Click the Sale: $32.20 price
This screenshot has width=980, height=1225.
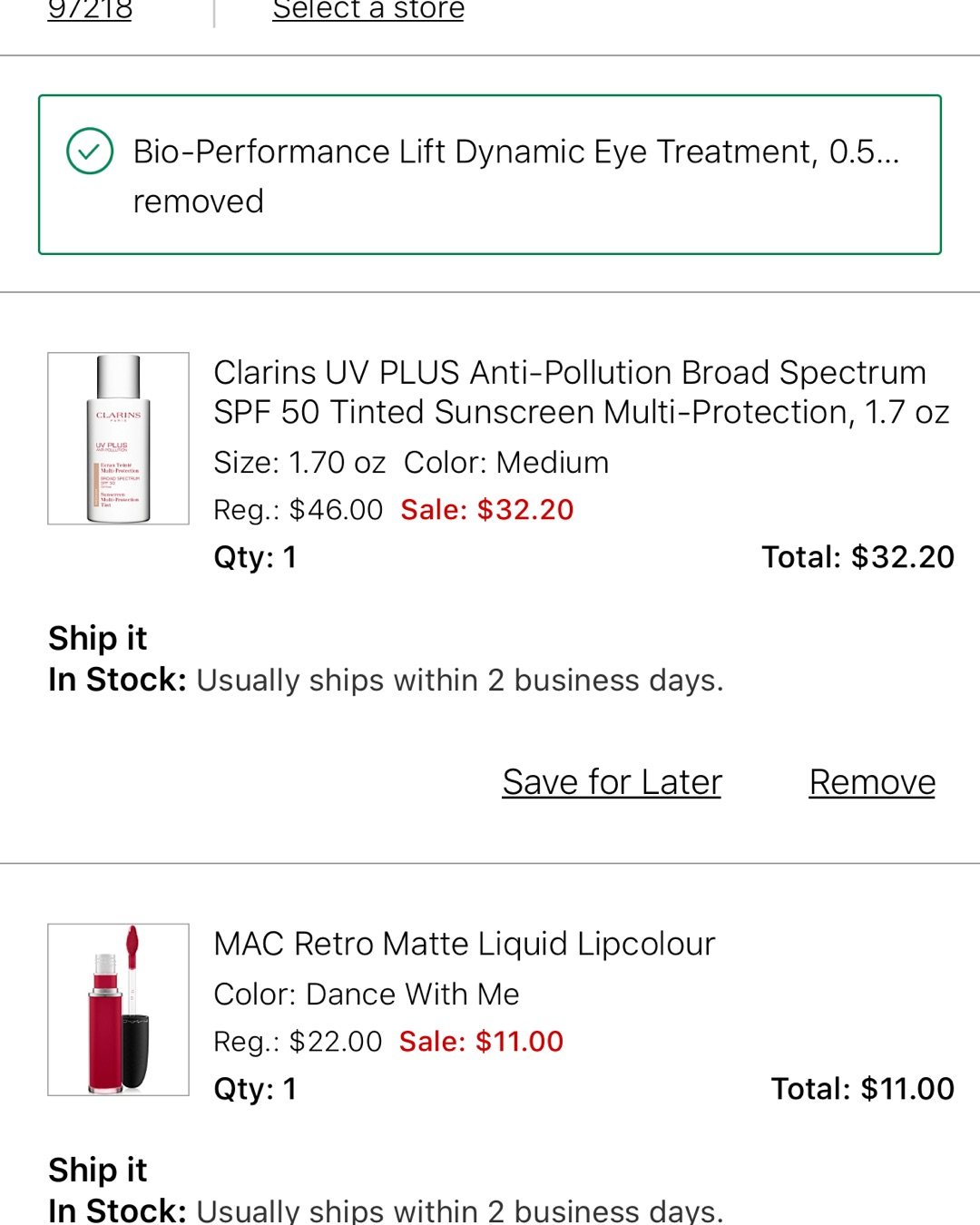click(x=487, y=510)
